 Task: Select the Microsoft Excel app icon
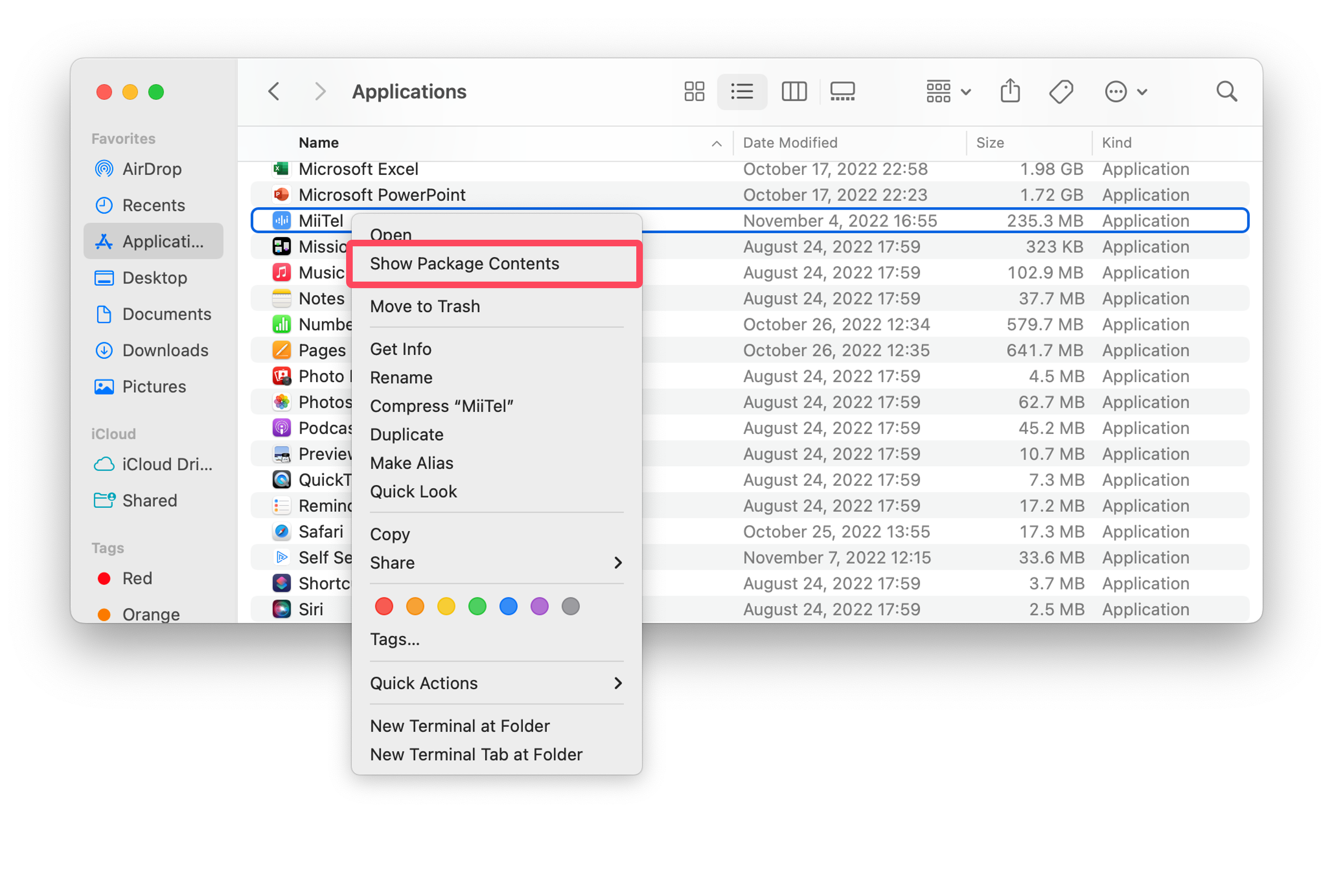click(x=281, y=169)
